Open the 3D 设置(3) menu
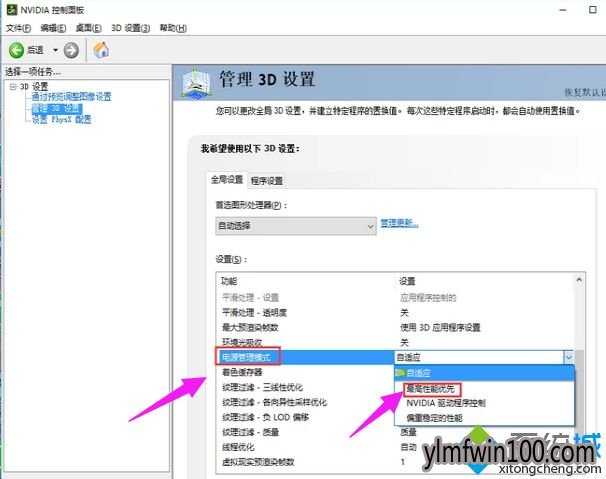 pyautogui.click(x=131, y=28)
